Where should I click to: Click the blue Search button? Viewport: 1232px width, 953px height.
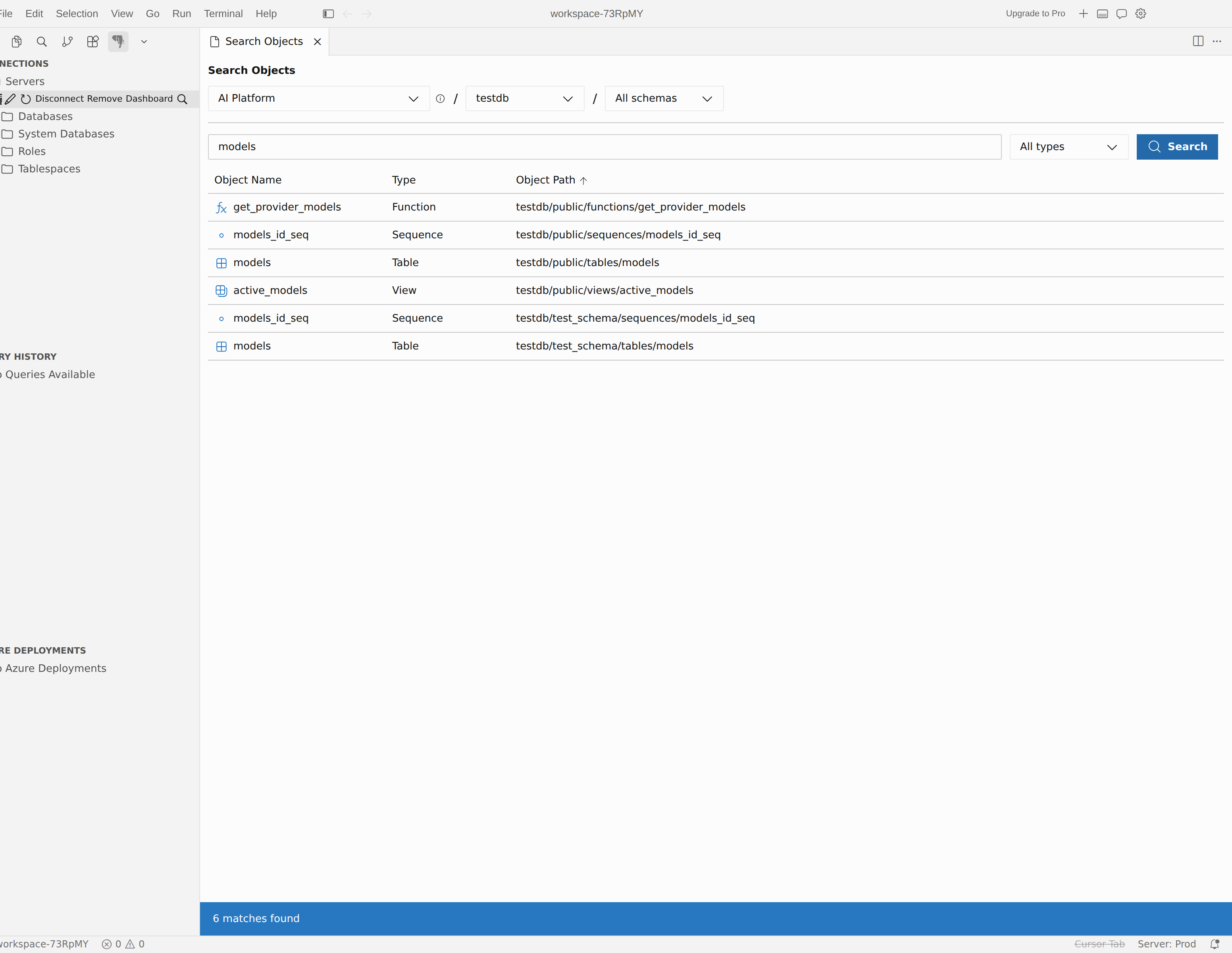click(1177, 147)
